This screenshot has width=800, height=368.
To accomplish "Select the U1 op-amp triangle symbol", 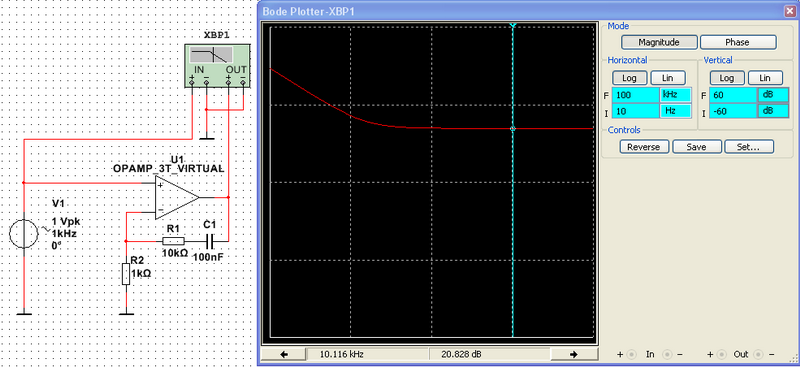I will (177, 197).
